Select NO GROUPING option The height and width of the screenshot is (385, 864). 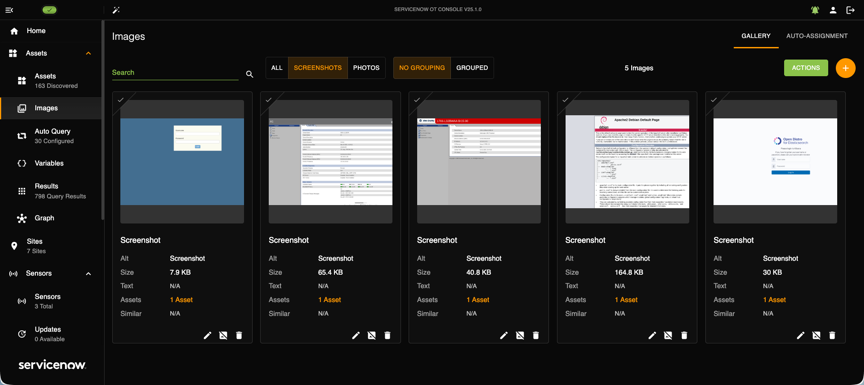coord(422,68)
